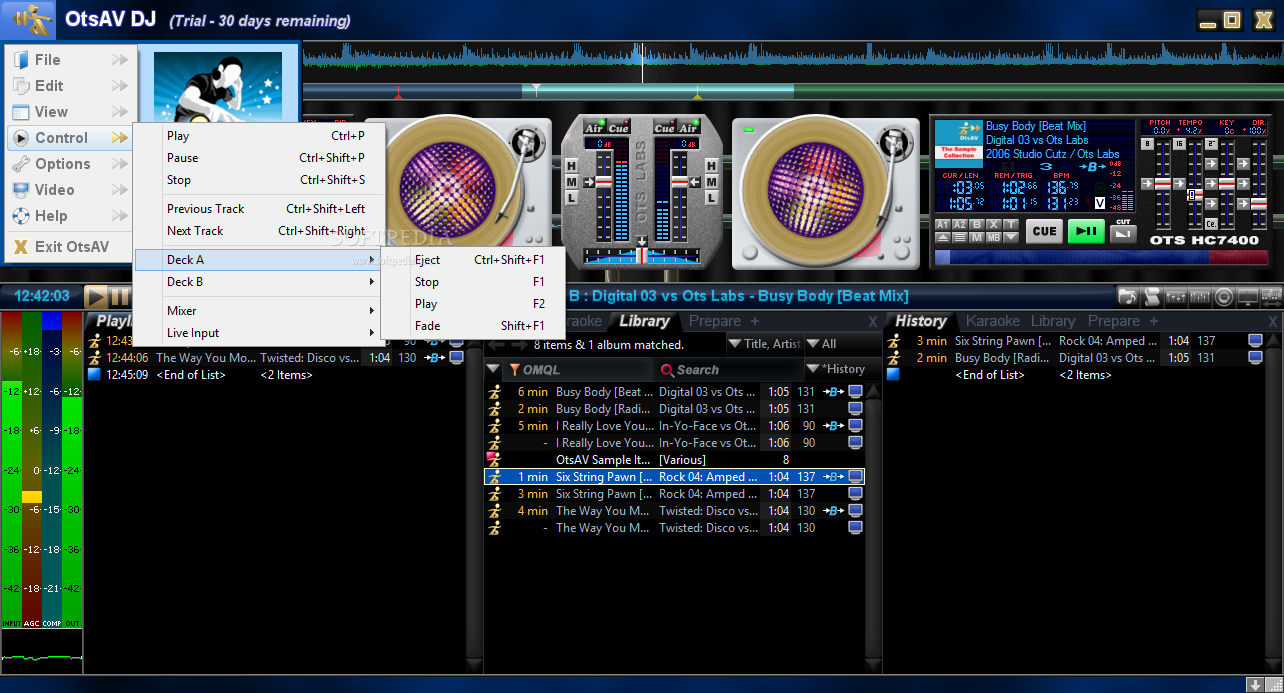Click the Deck B track progress bar
Image resolution: width=1284 pixels, height=693 pixels.
pyautogui.click(x=1101, y=257)
